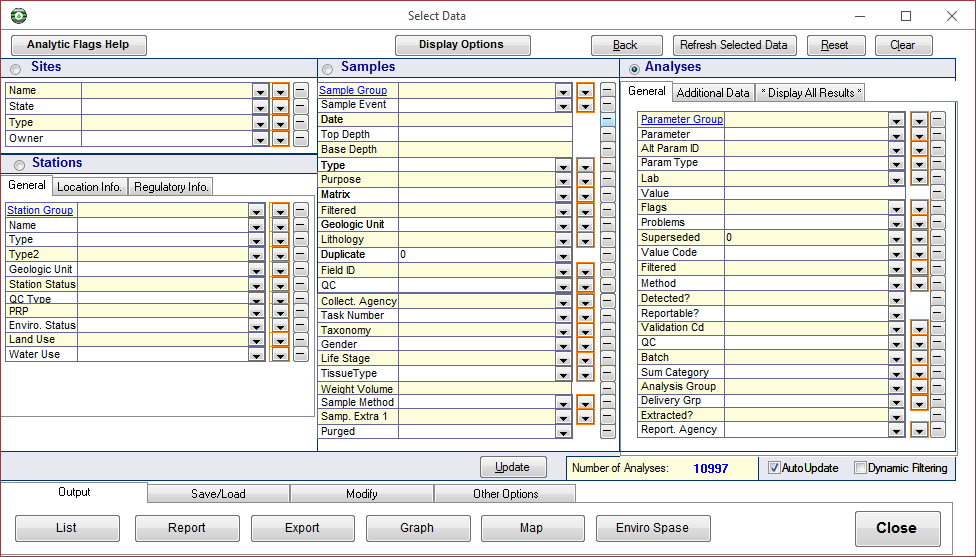Open multi-select list for Taxonomy
Image resolution: width=976 pixels, height=557 pixels.
pyautogui.click(x=585, y=331)
